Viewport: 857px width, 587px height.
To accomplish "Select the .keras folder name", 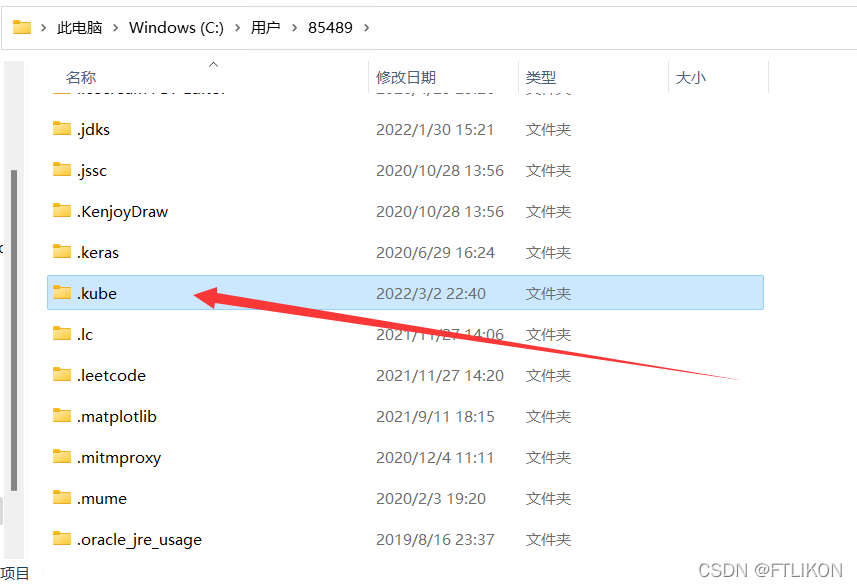I will 98,253.
